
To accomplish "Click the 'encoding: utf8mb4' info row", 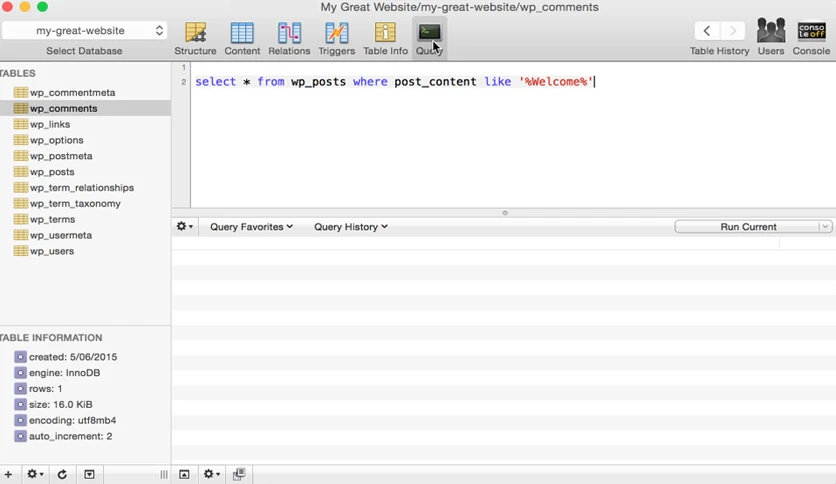I will click(73, 420).
